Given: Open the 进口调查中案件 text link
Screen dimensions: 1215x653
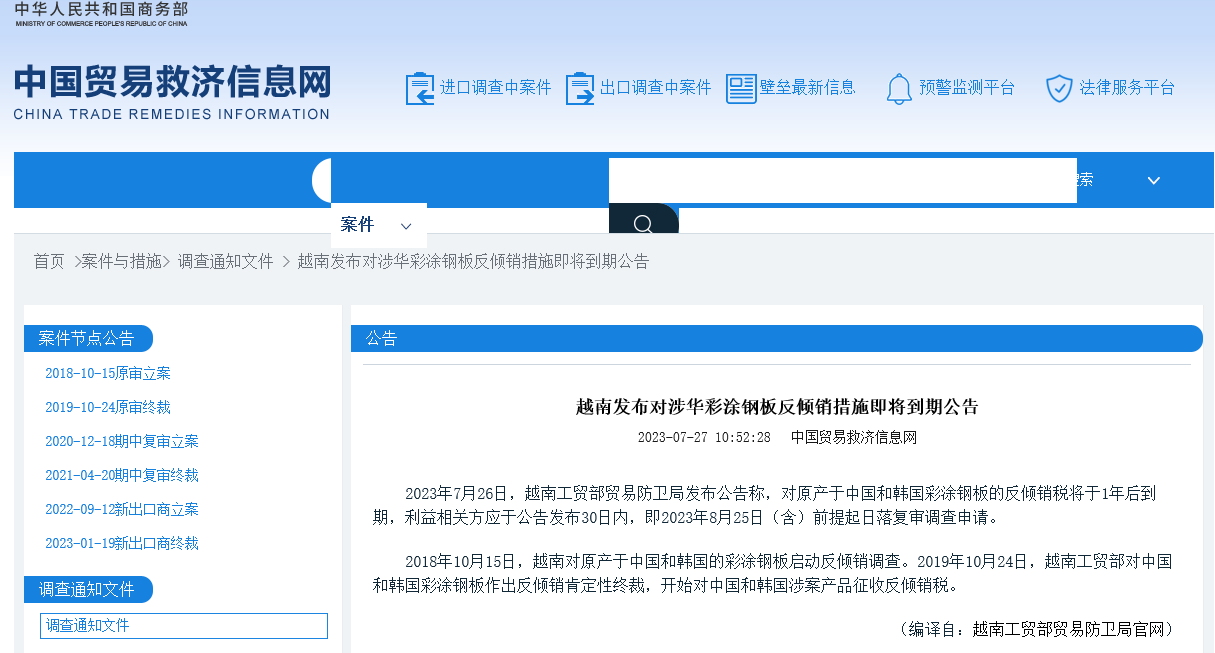Looking at the screenshot, I should [x=496, y=88].
